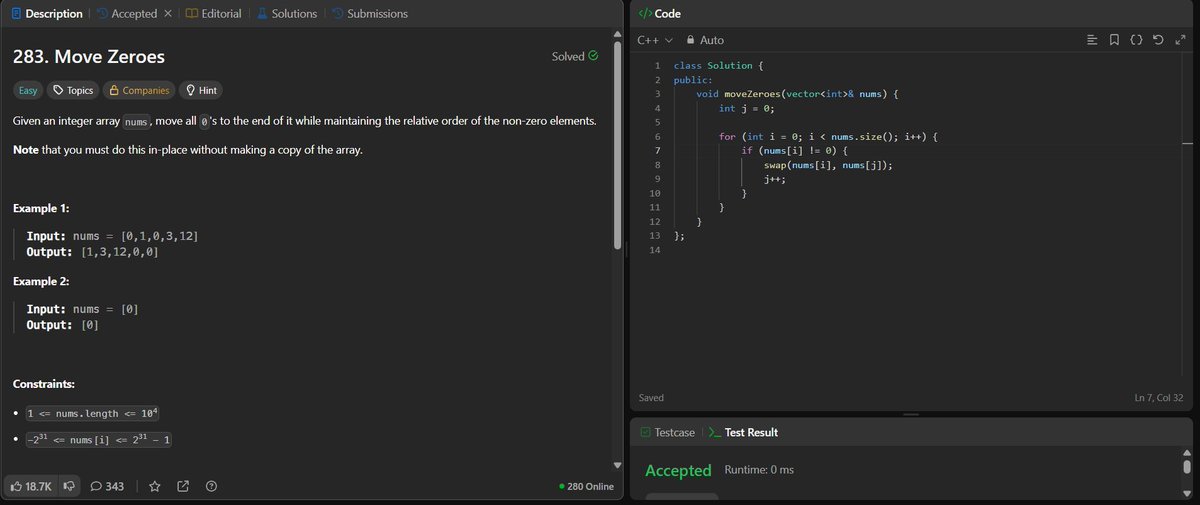This screenshot has width=1200, height=505.
Task: Open the Submissions tab
Action: point(369,14)
